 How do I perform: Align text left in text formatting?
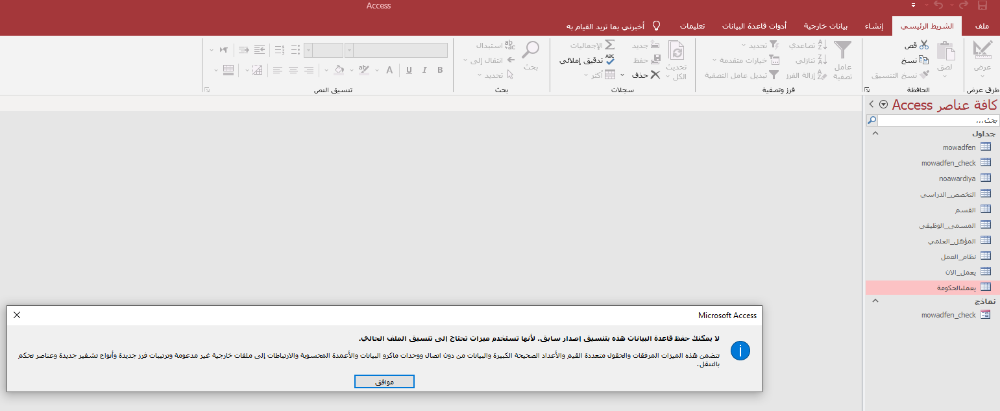277,70
